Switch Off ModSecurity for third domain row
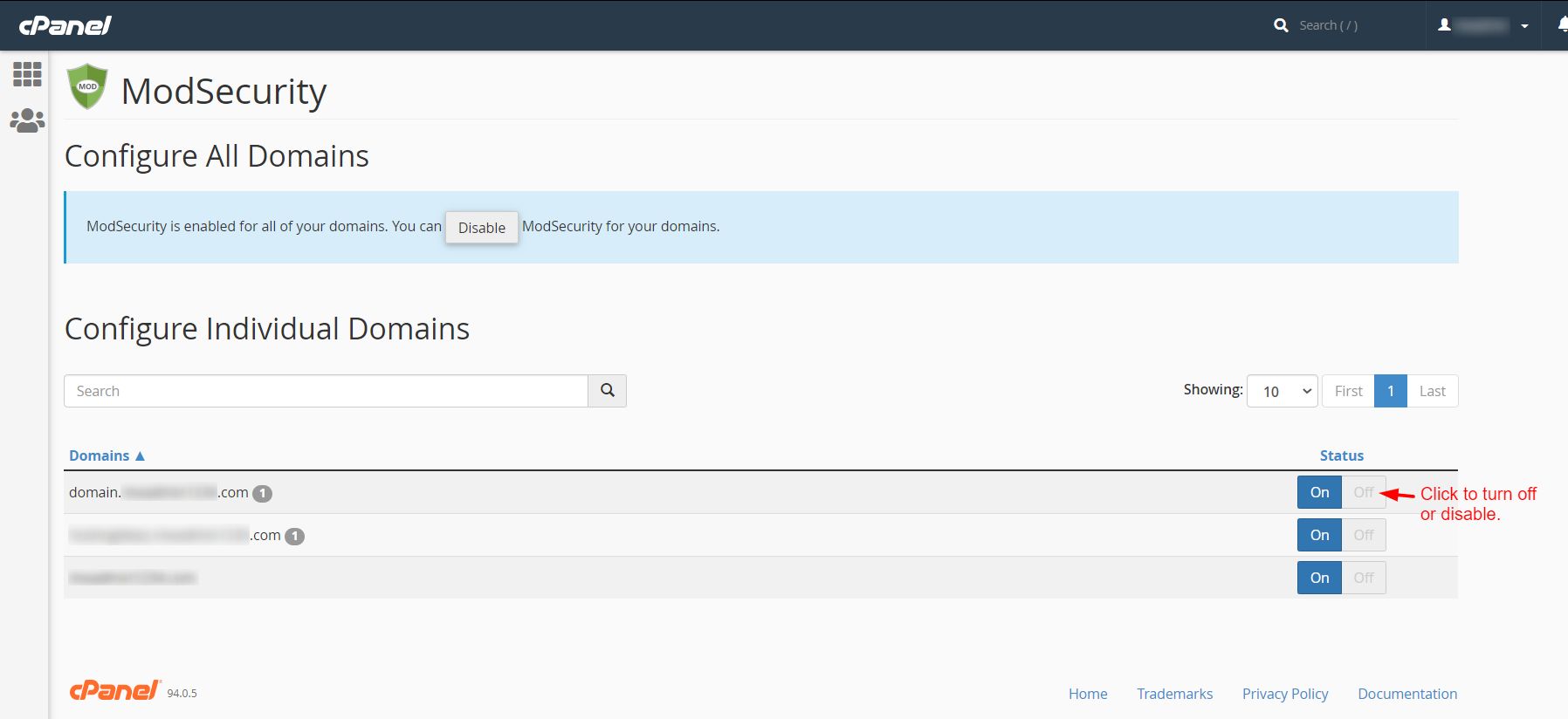 (1364, 578)
